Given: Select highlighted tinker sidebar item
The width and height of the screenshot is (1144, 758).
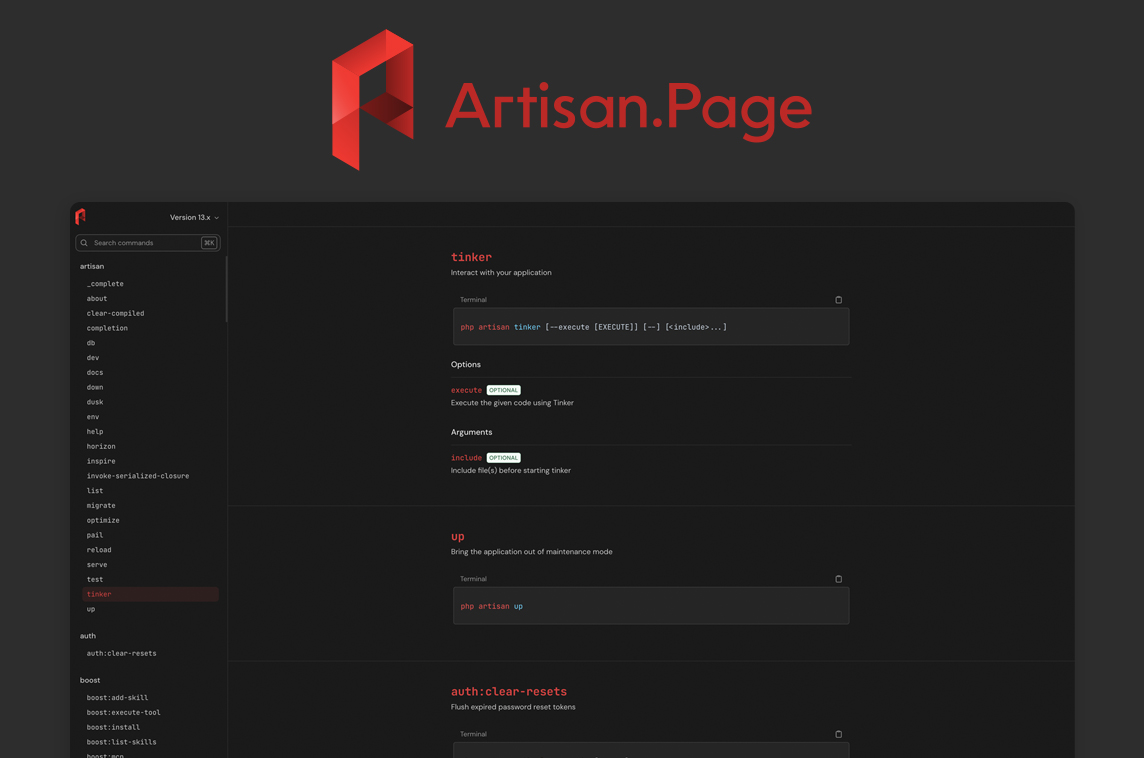Looking at the screenshot, I should (150, 594).
